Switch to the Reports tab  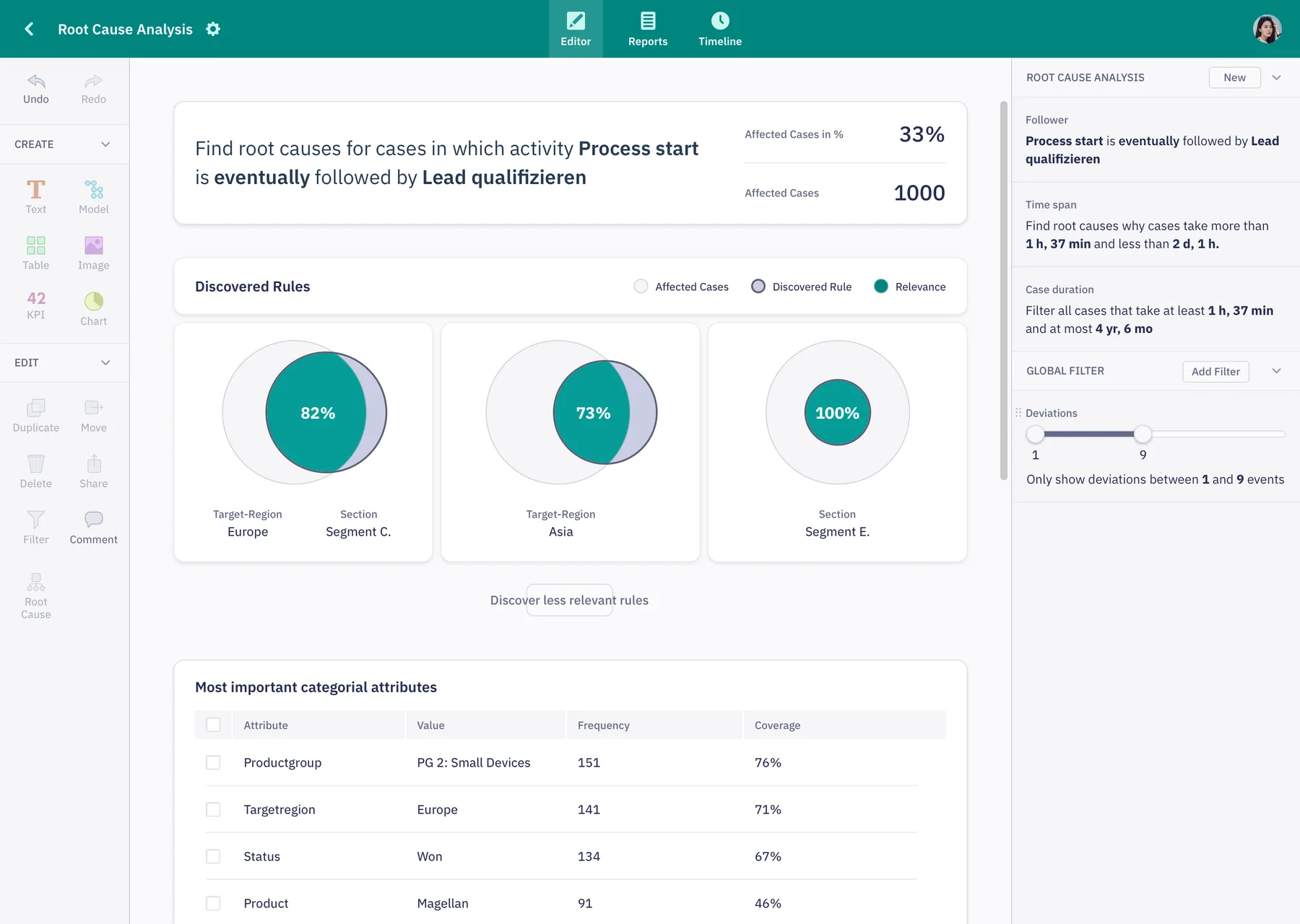tap(648, 30)
